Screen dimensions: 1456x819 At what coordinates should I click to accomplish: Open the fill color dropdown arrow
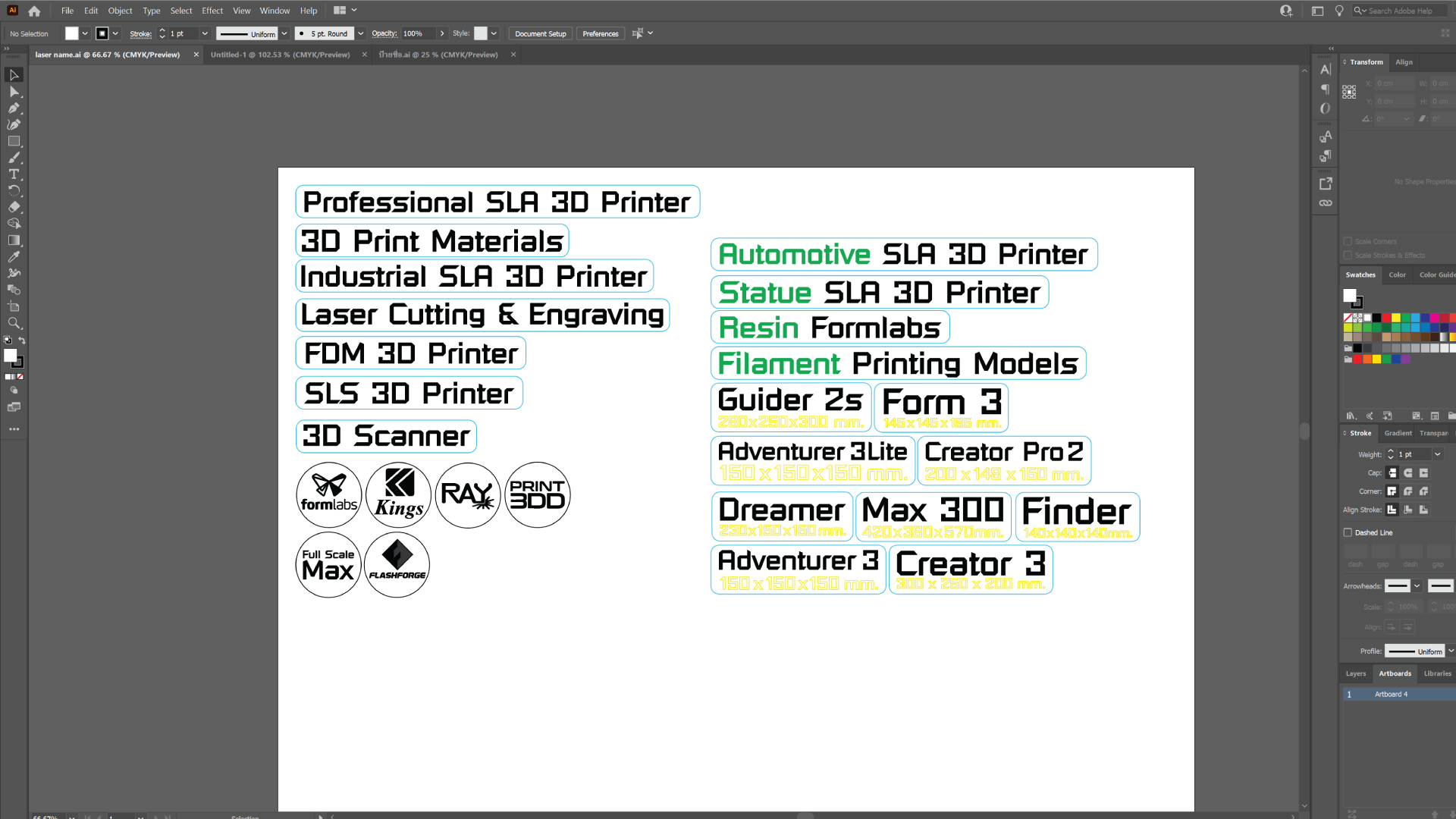tap(85, 33)
